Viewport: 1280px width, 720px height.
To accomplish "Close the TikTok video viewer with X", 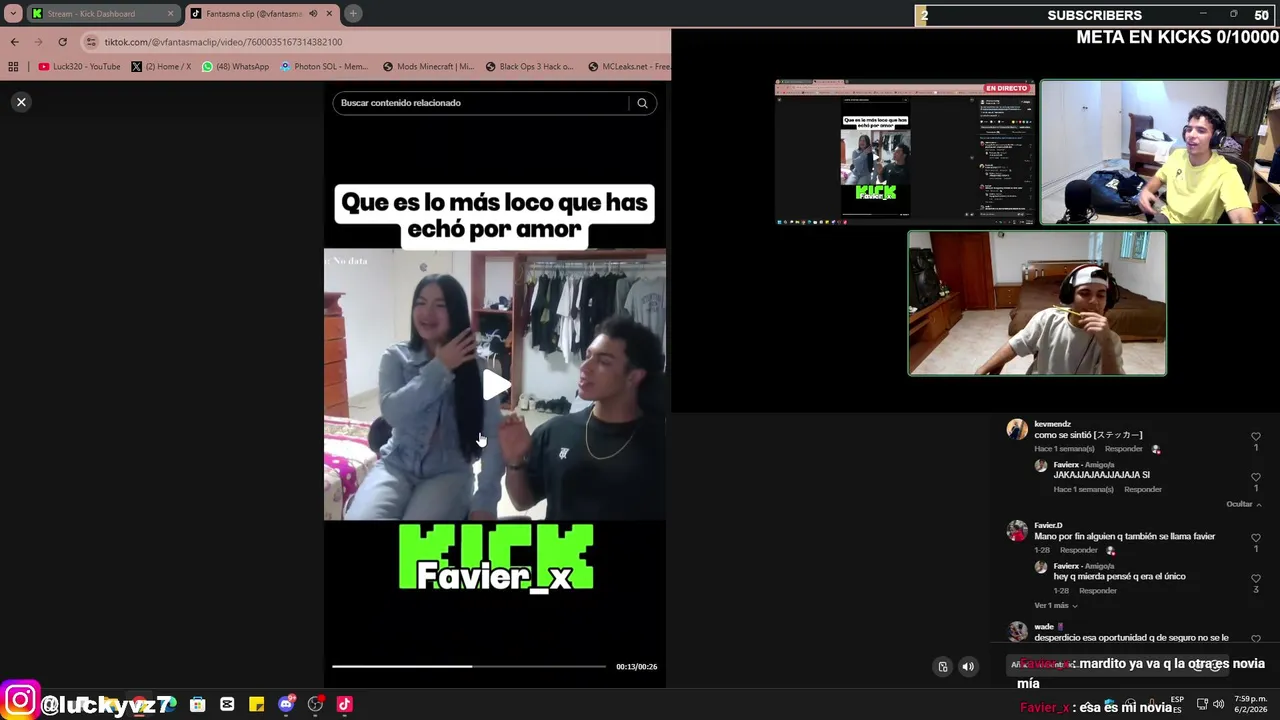I will [x=21, y=102].
